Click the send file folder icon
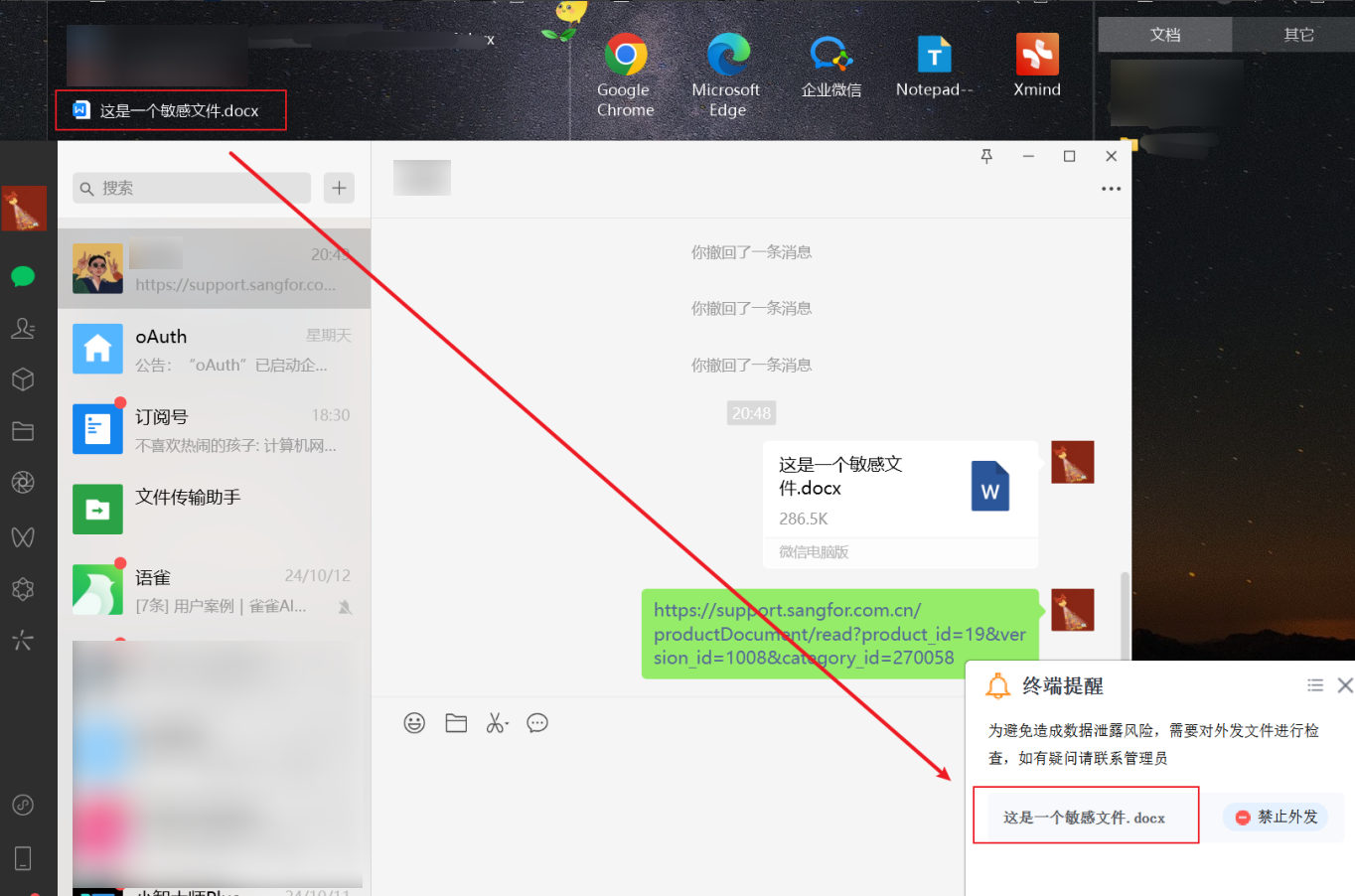1355x896 pixels. pos(456,723)
